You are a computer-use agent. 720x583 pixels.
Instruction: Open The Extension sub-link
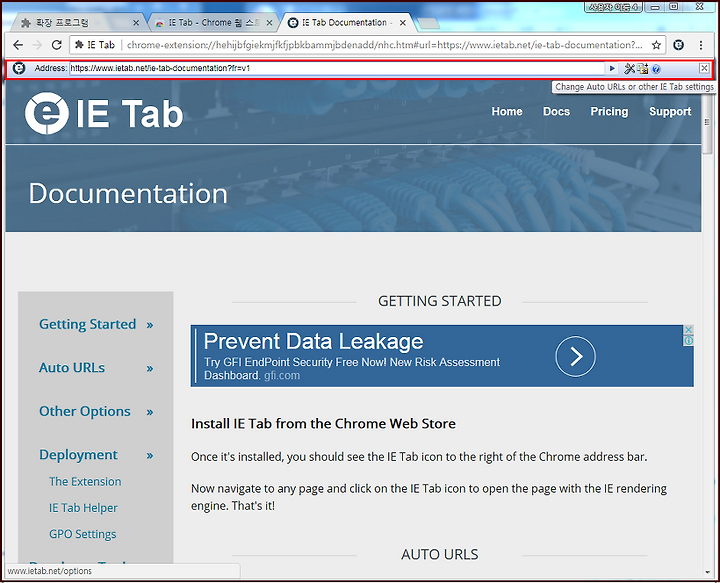tap(85, 482)
